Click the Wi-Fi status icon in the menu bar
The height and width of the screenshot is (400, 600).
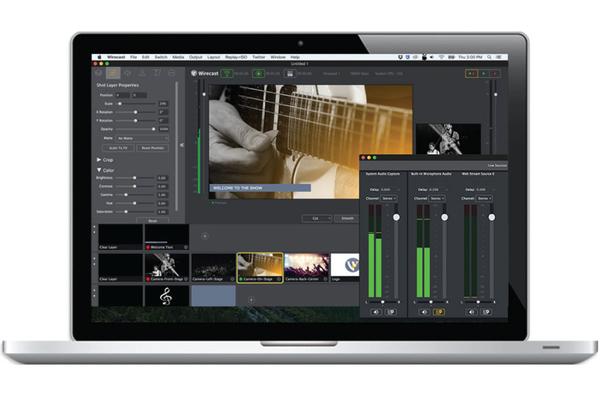(441, 57)
